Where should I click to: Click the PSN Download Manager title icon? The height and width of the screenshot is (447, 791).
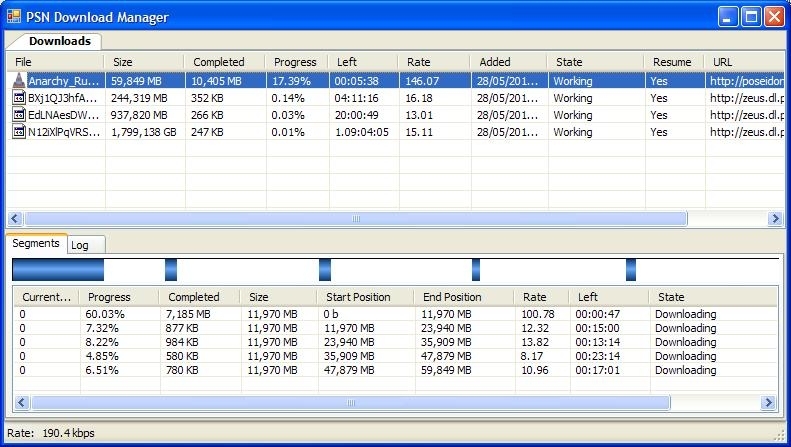point(15,17)
